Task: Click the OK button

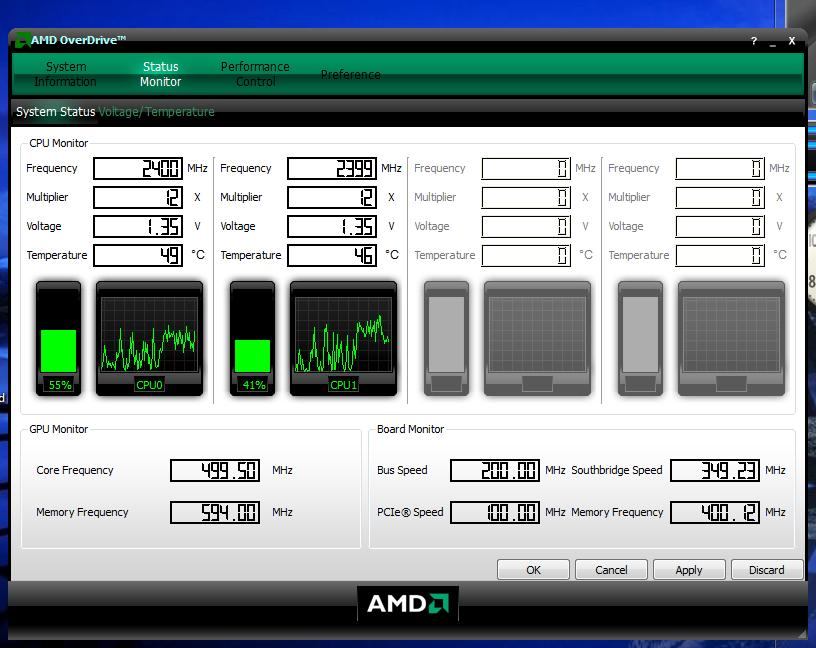Action: pos(533,570)
